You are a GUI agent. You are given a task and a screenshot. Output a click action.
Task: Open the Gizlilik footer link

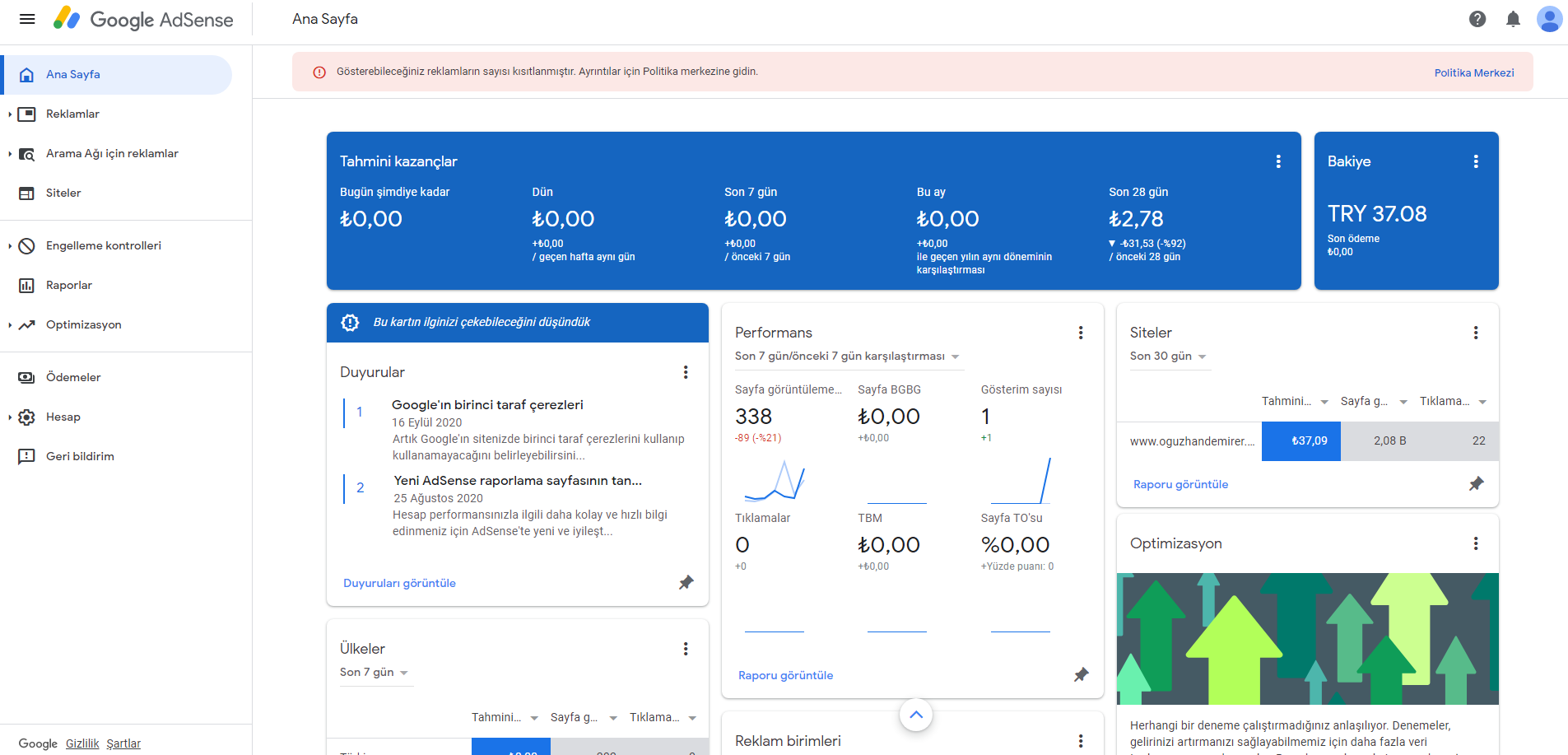pyautogui.click(x=82, y=743)
